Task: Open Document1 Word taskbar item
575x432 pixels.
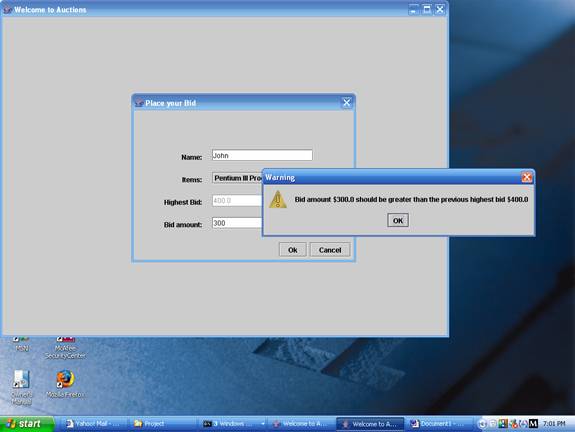Action: tap(437, 424)
